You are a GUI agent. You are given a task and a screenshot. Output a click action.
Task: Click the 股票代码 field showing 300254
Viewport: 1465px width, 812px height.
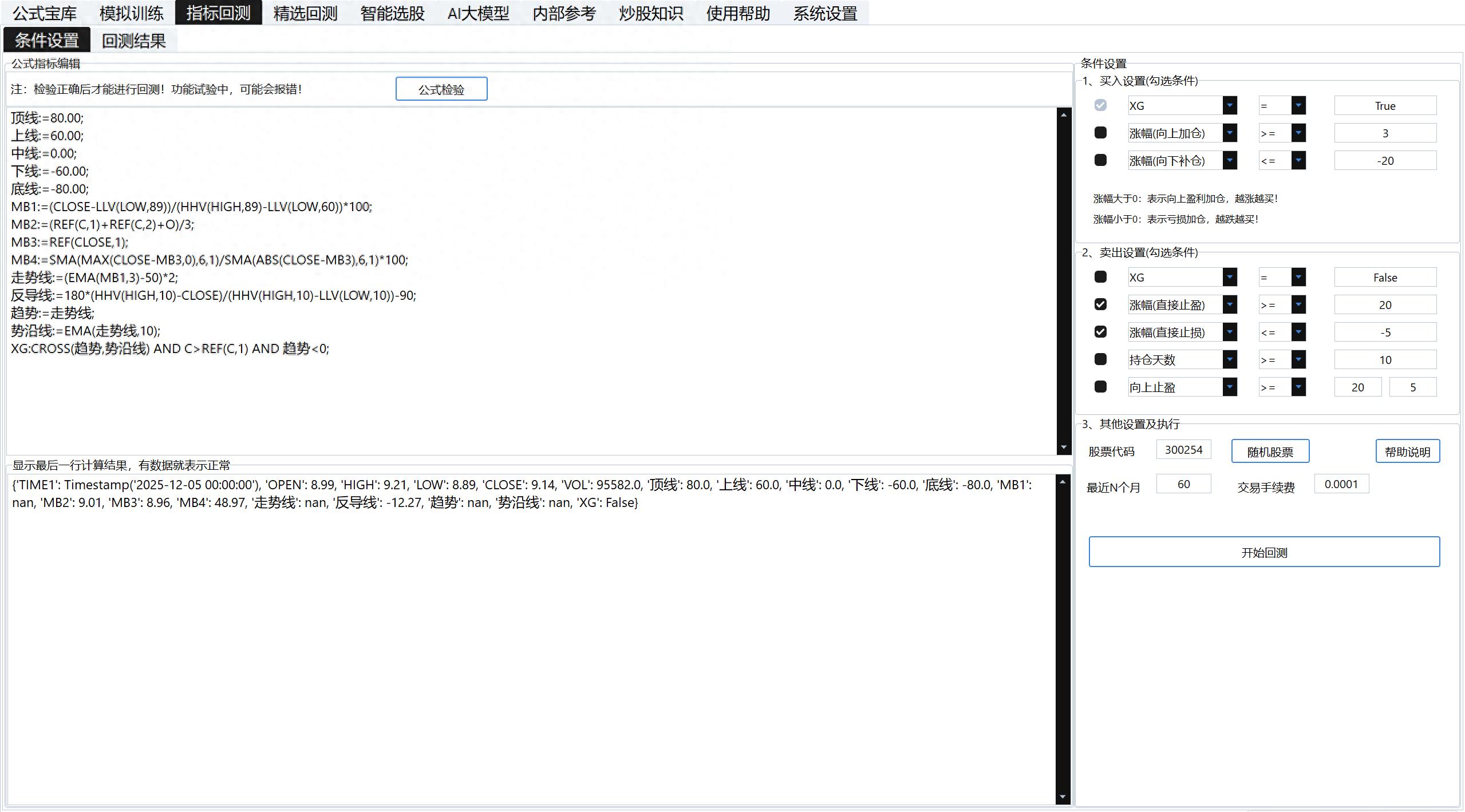[1184, 449]
